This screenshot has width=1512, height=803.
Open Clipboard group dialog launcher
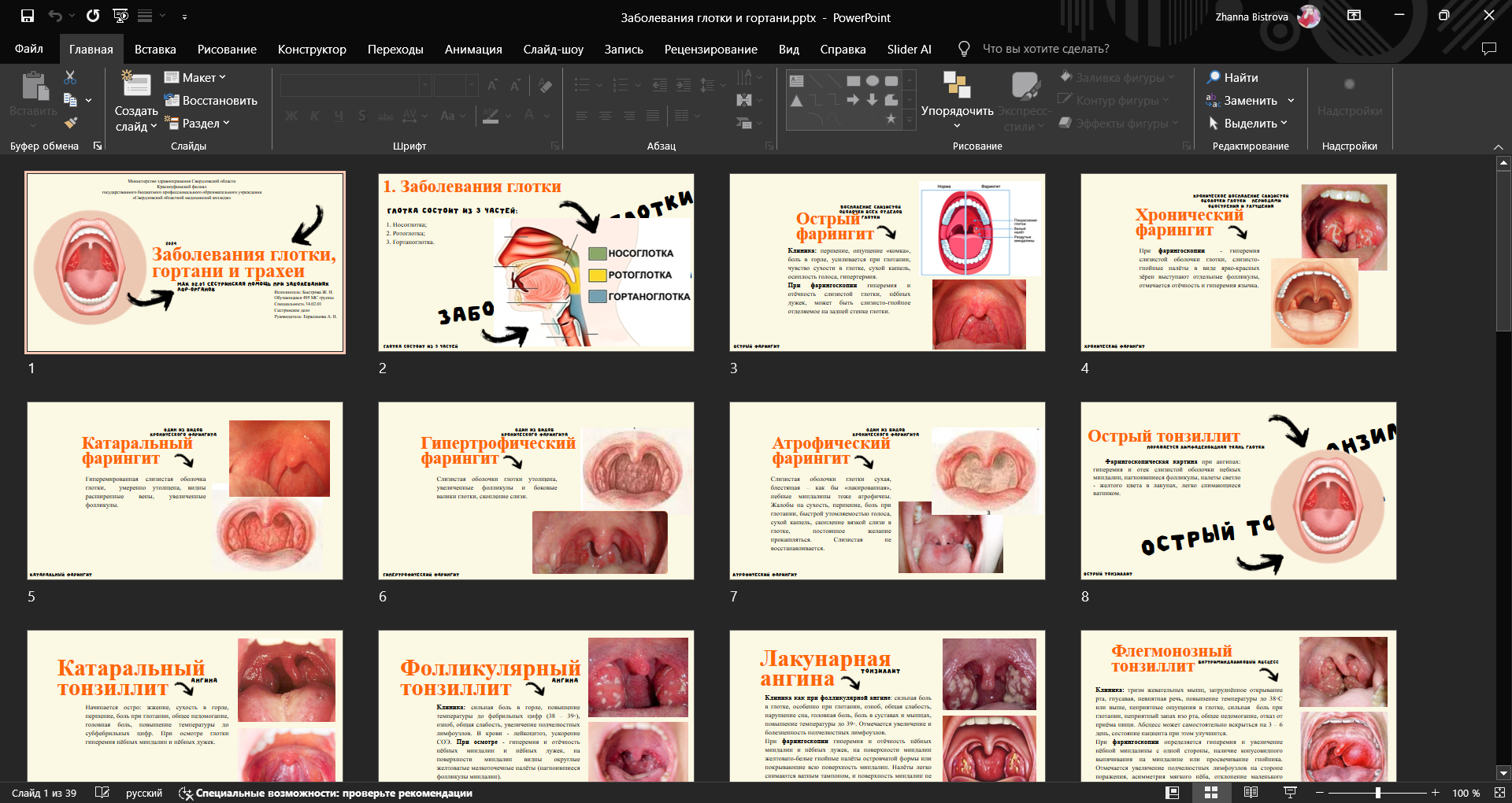(x=98, y=146)
